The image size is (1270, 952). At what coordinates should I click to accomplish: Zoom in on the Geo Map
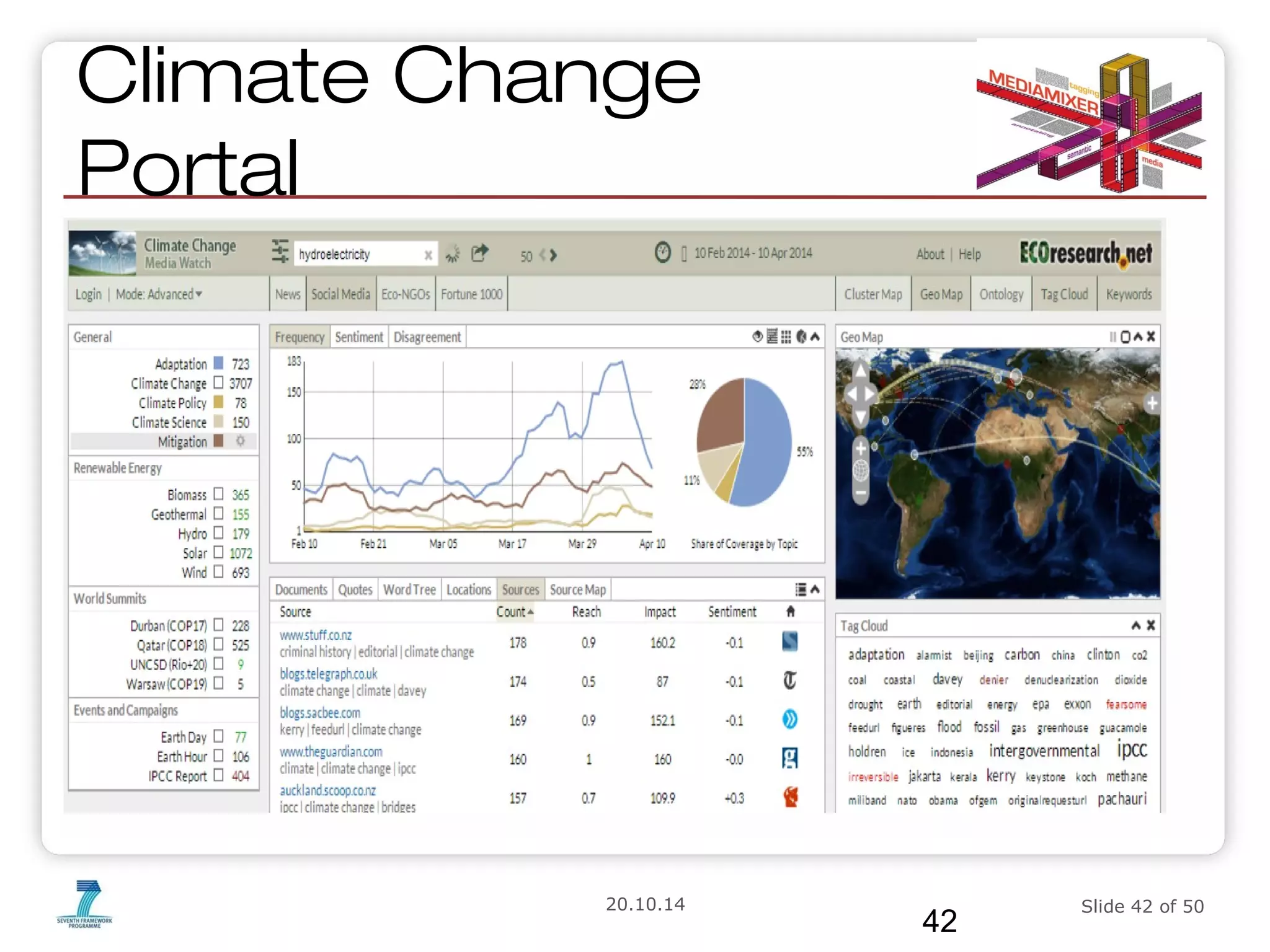[x=861, y=447]
